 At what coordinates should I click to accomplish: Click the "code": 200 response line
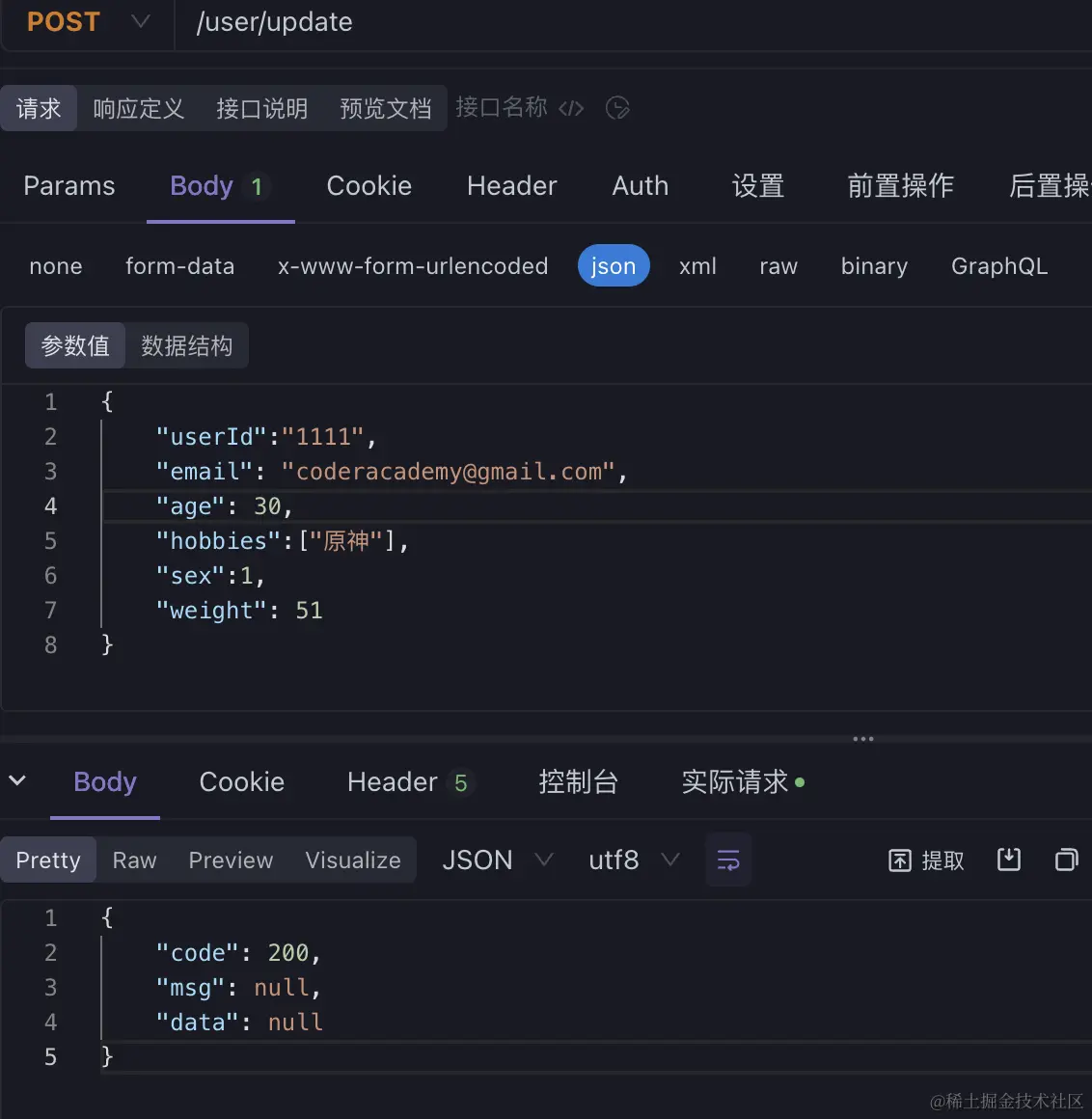[x=238, y=953]
